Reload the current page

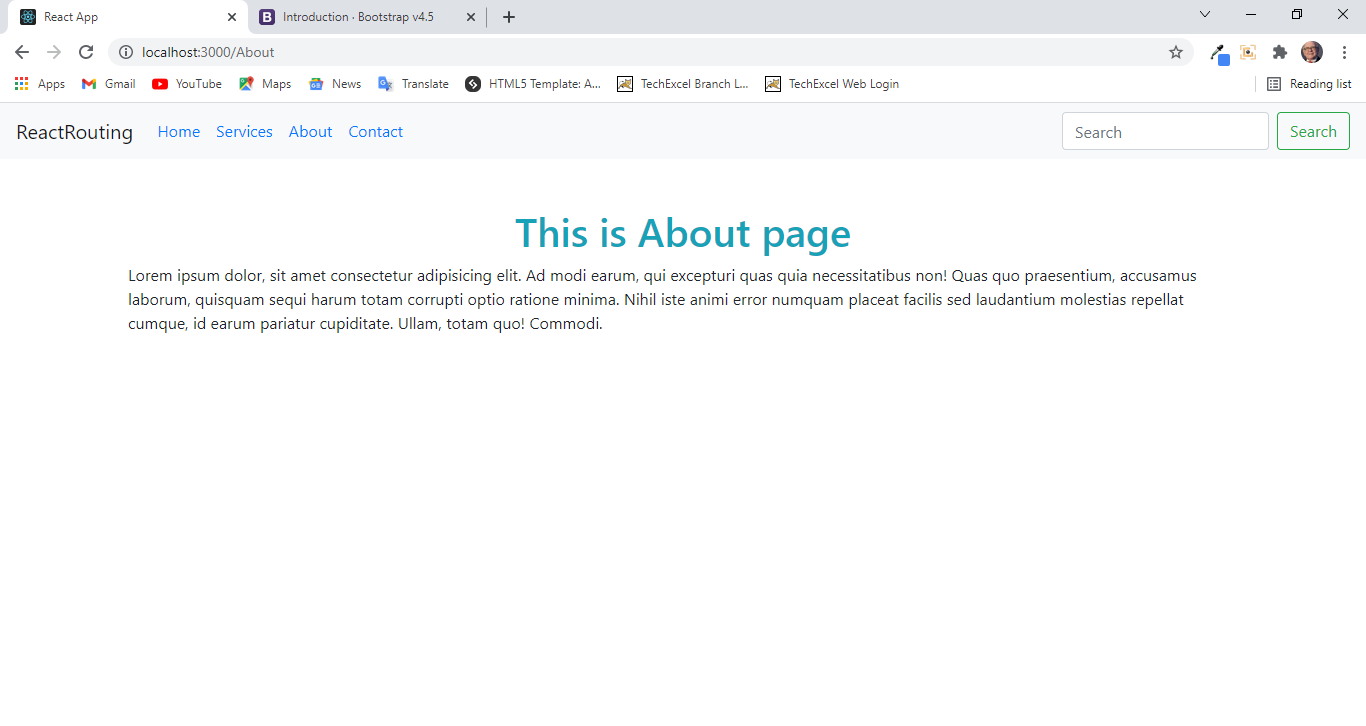86,52
